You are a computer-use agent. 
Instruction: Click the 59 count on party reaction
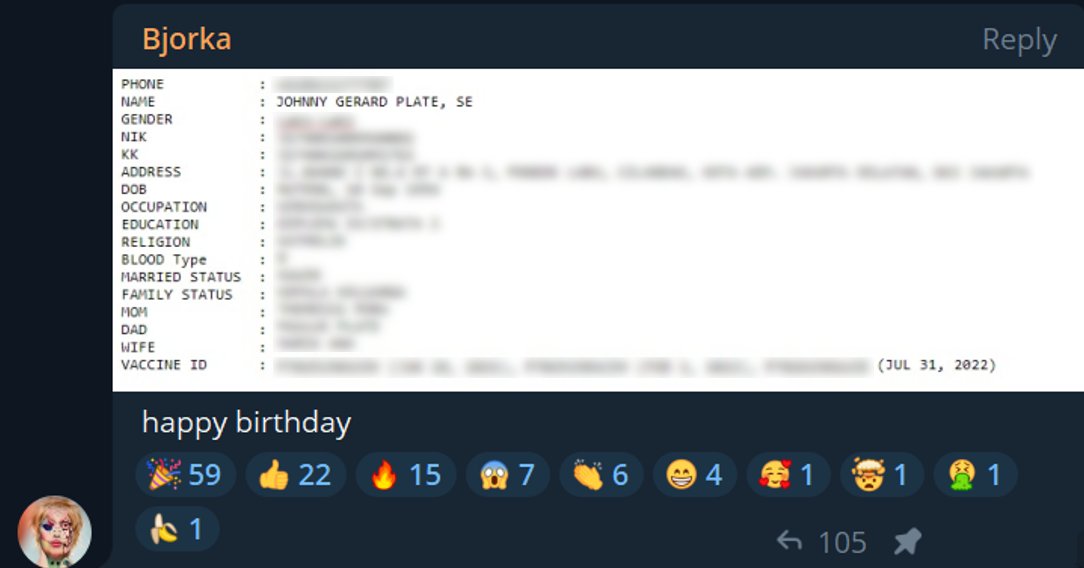[x=205, y=475]
